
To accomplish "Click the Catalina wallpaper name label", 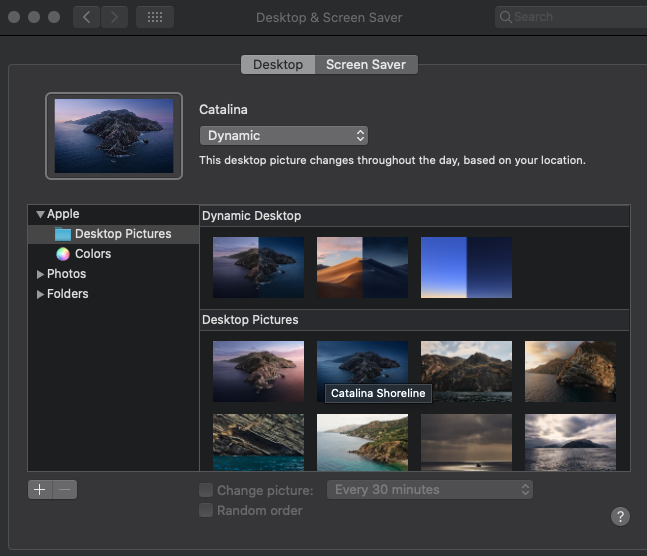I will [223, 110].
